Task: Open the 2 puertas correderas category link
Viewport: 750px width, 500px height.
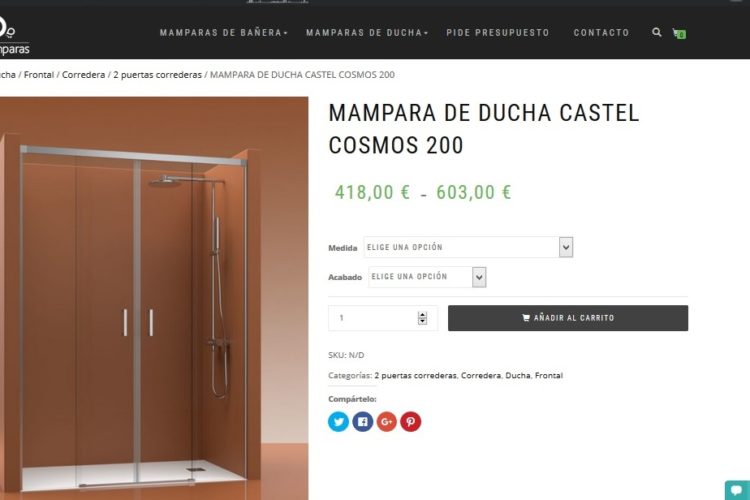Action: [x=415, y=376]
